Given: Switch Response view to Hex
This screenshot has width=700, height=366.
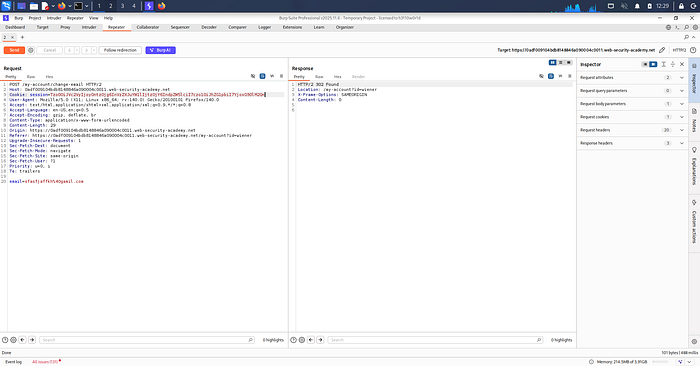Looking at the screenshot, I should 338,77.
